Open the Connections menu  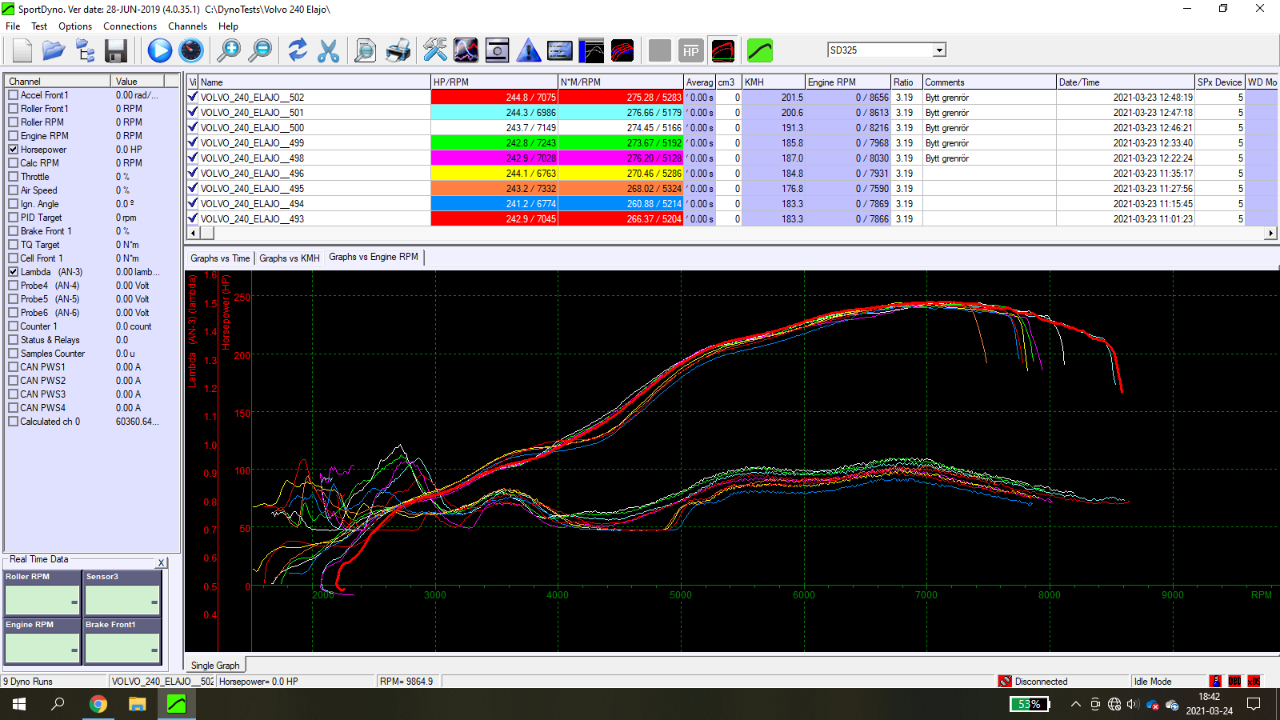click(x=130, y=26)
